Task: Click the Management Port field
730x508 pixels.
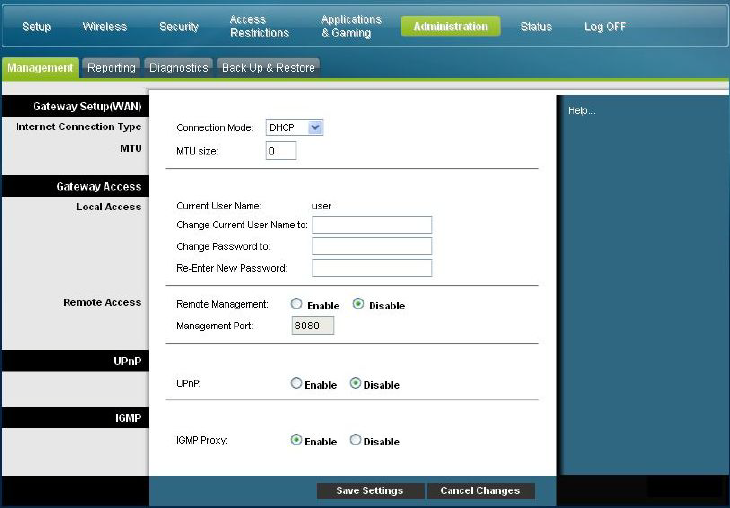Action: 313,325
